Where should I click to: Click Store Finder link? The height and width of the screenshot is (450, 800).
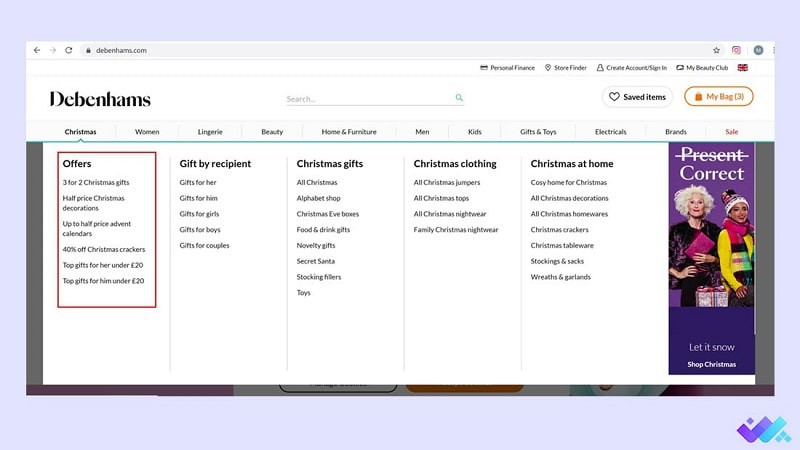(x=565, y=68)
